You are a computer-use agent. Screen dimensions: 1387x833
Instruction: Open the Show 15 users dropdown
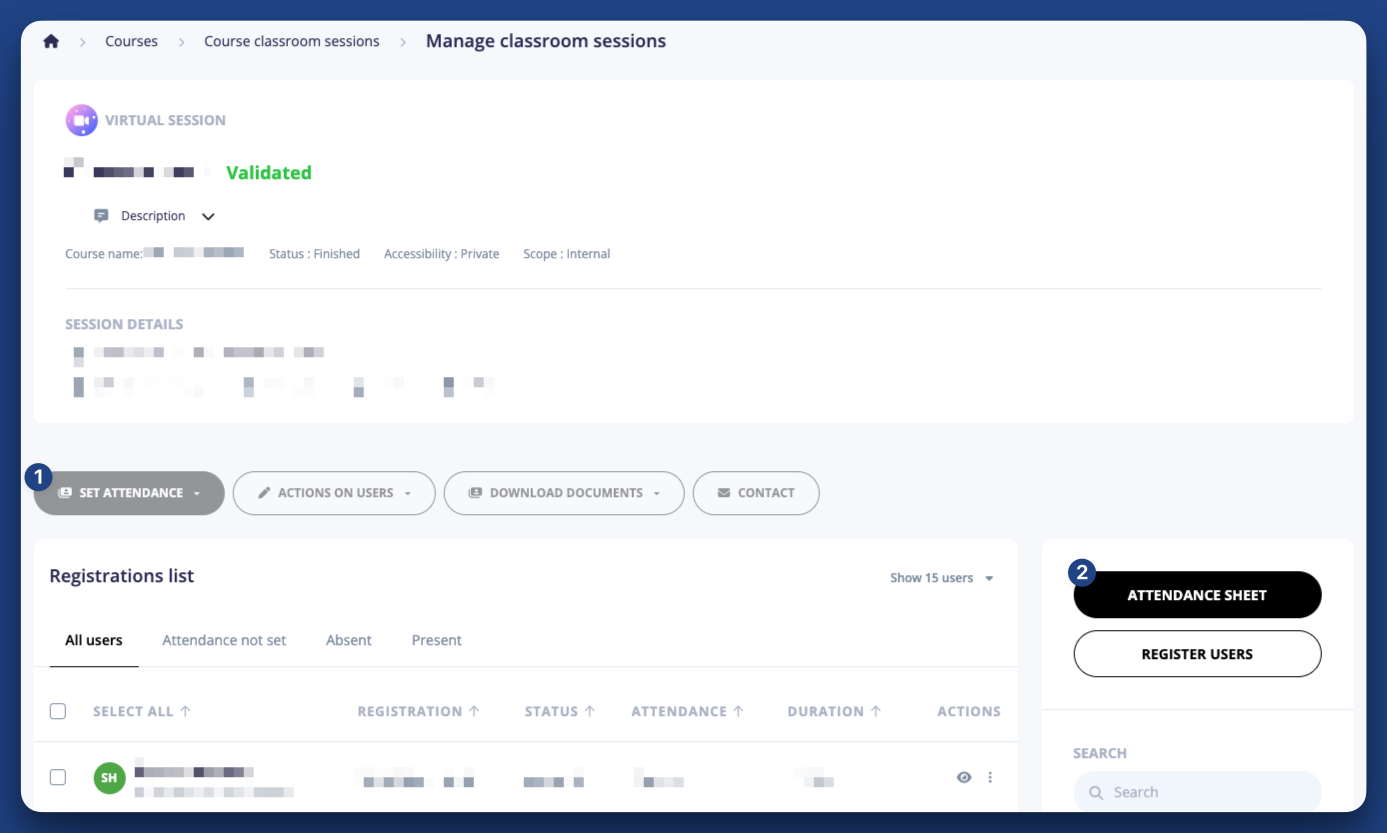tap(941, 578)
